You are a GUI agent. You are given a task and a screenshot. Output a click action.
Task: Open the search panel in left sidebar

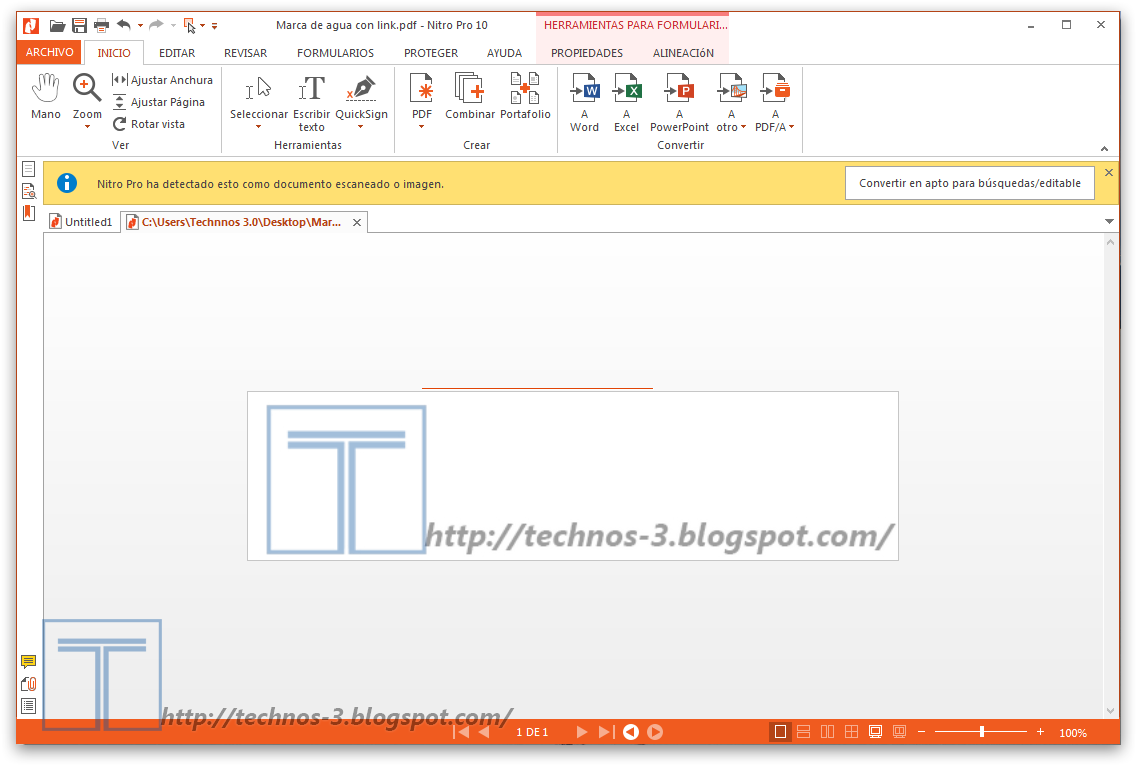pos(28,192)
